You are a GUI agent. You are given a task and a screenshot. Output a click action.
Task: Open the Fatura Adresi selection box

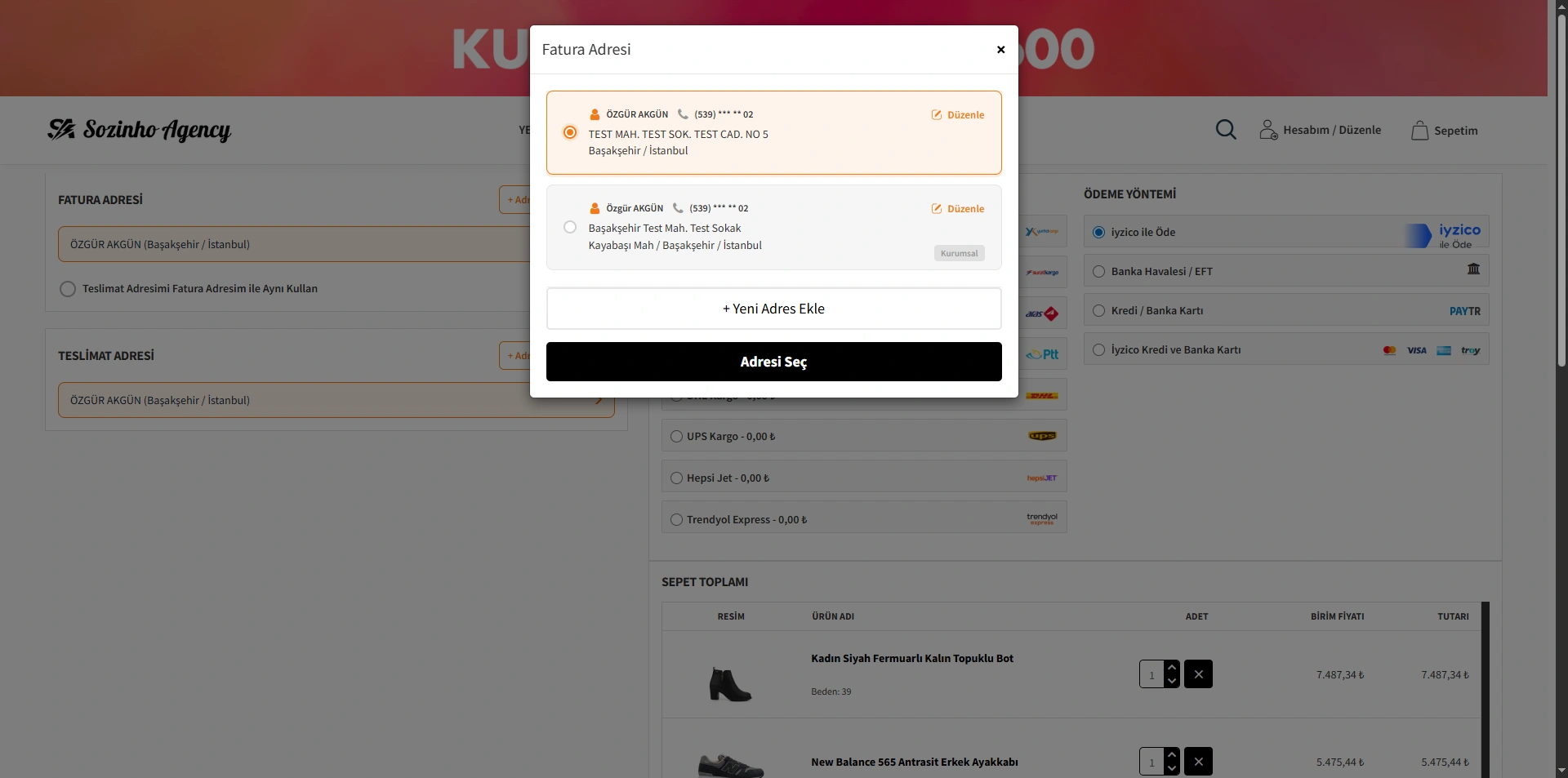294,245
